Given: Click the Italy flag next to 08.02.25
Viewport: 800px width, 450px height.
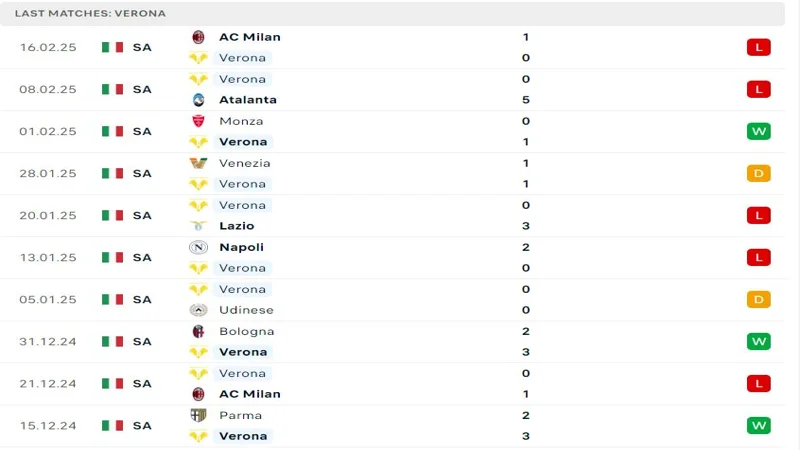Looking at the screenshot, I should (x=112, y=89).
